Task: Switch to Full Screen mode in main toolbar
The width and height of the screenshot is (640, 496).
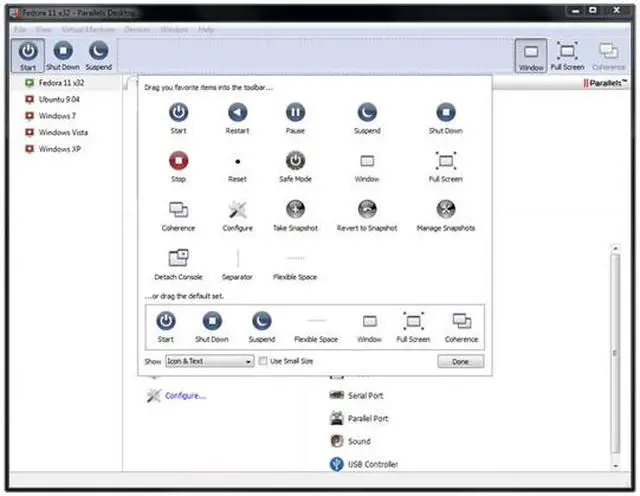Action: (x=567, y=56)
